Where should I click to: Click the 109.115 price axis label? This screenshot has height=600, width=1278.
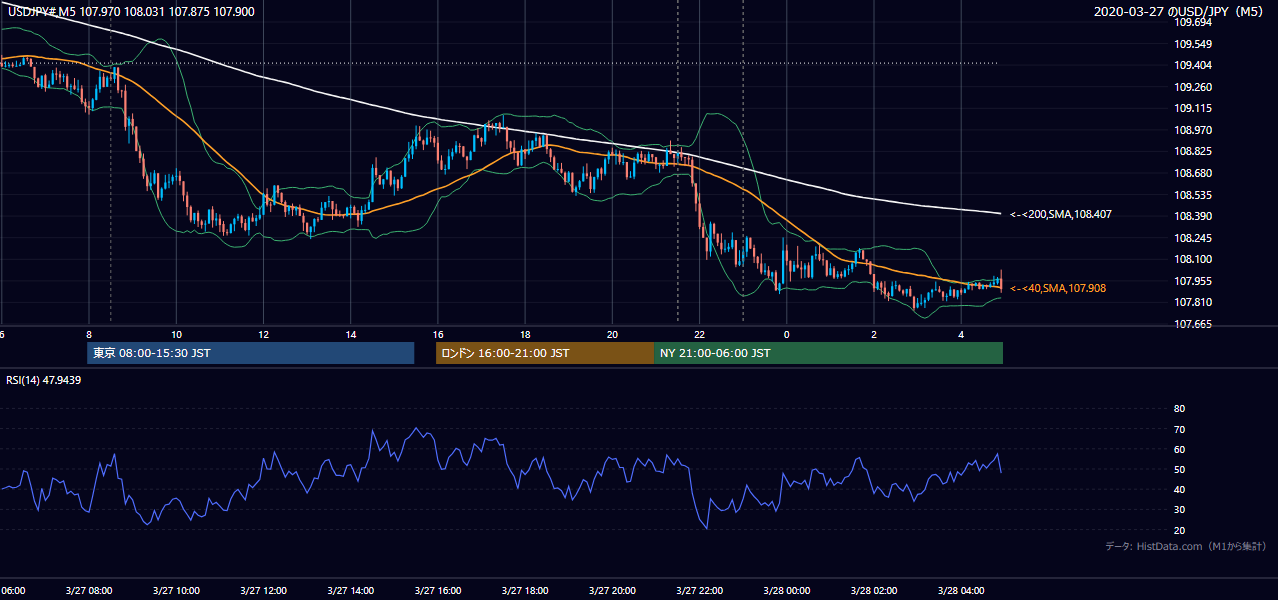tap(1192, 108)
